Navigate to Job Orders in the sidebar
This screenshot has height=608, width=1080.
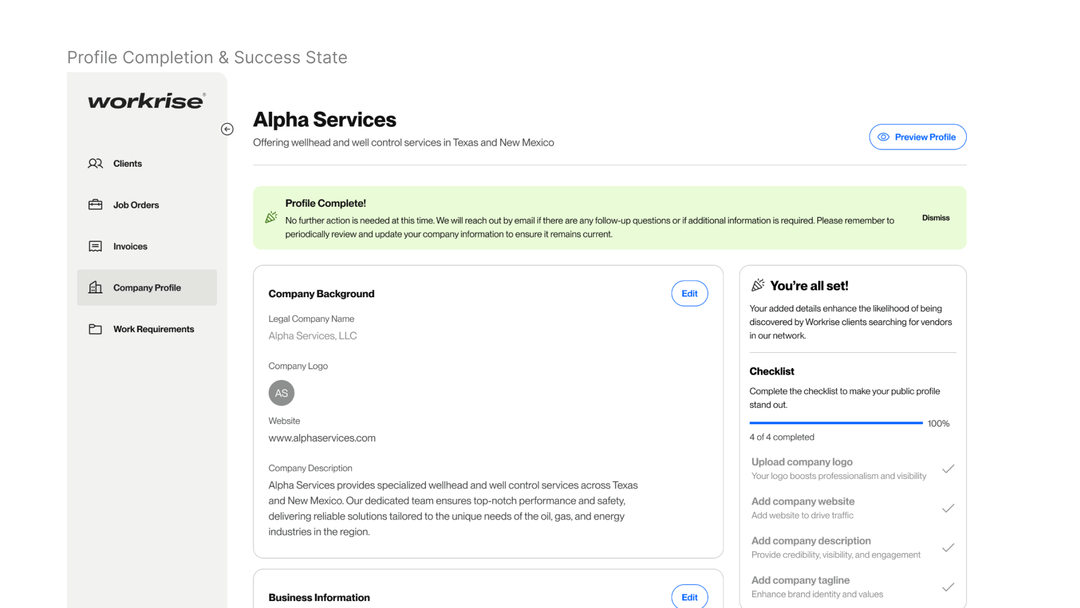pos(135,204)
